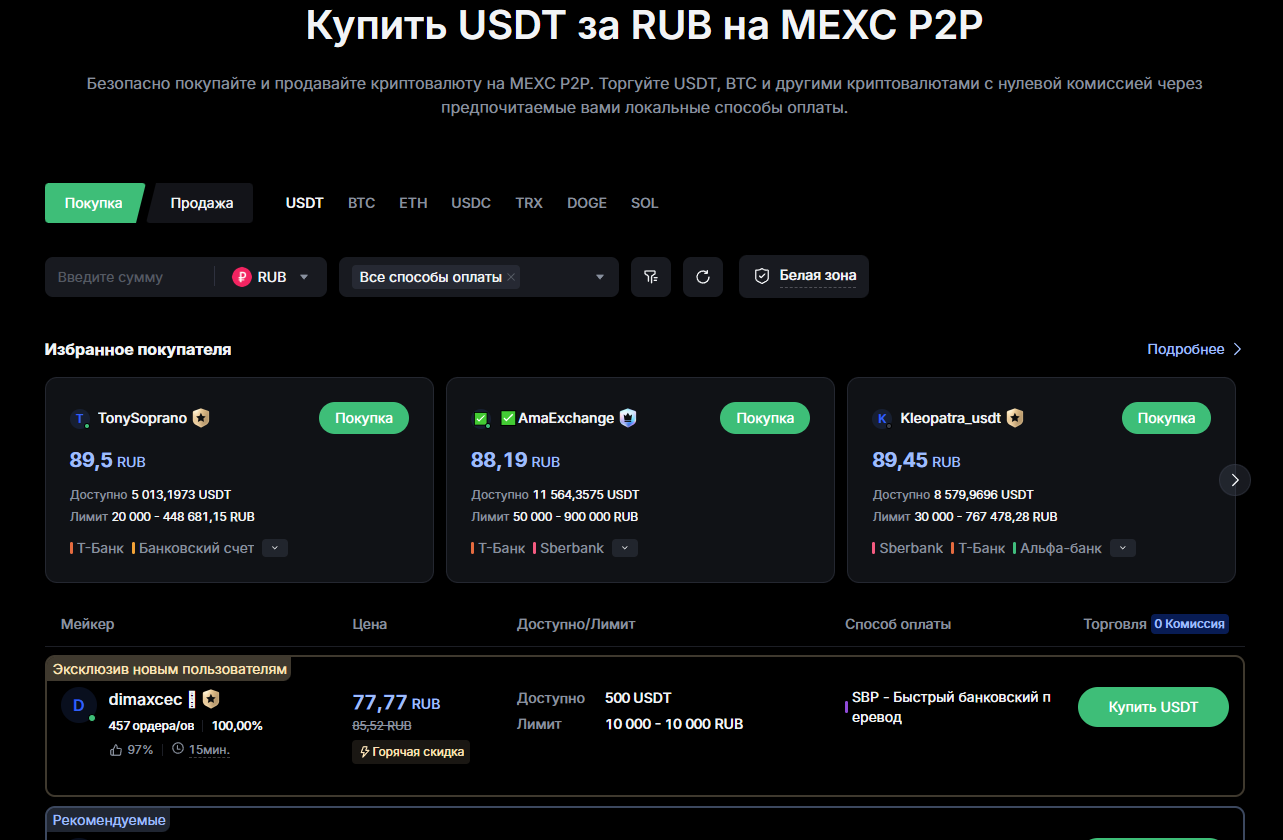
Task: Open the dimaxcec maker profile name
Action: point(145,699)
